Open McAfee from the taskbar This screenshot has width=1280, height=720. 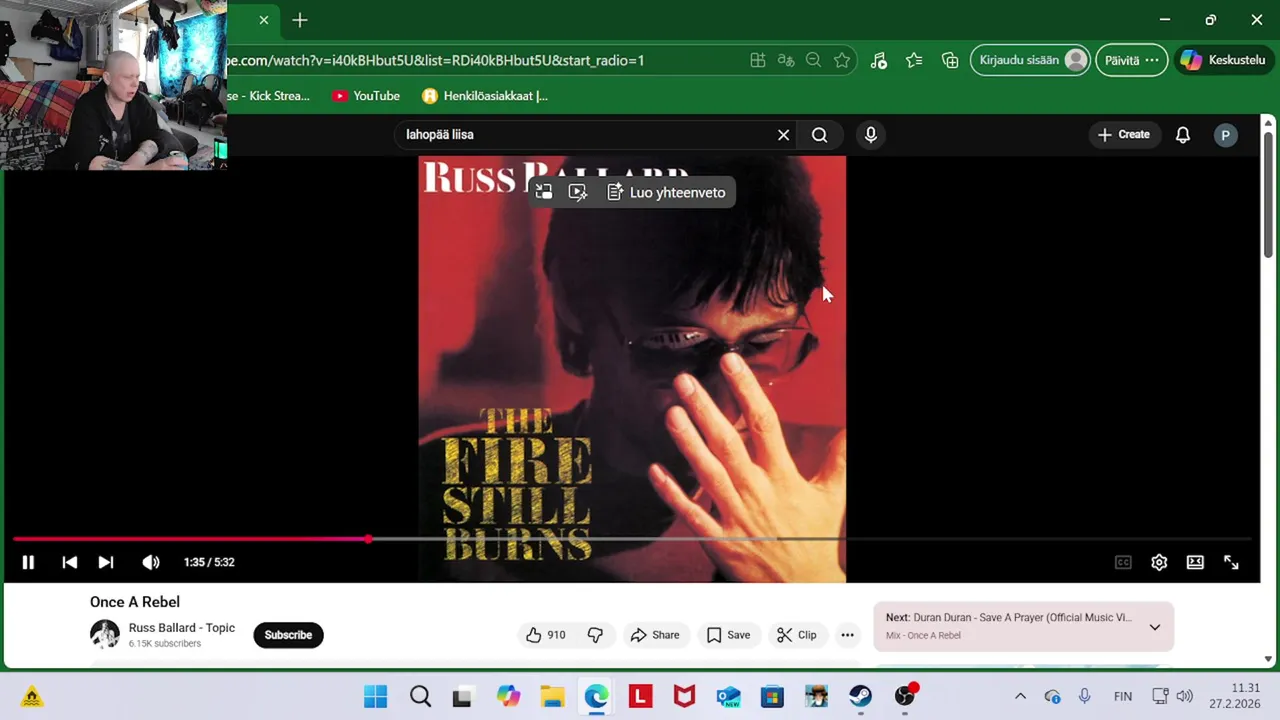[x=684, y=696]
